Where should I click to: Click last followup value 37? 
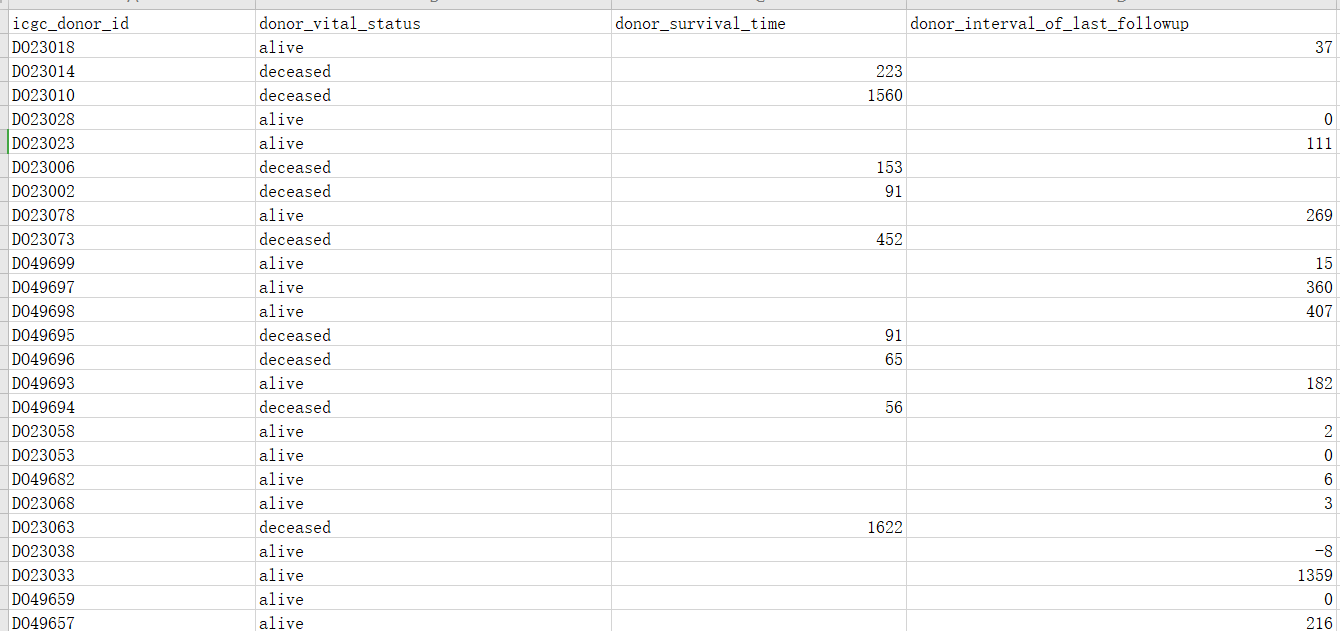tap(1123, 47)
